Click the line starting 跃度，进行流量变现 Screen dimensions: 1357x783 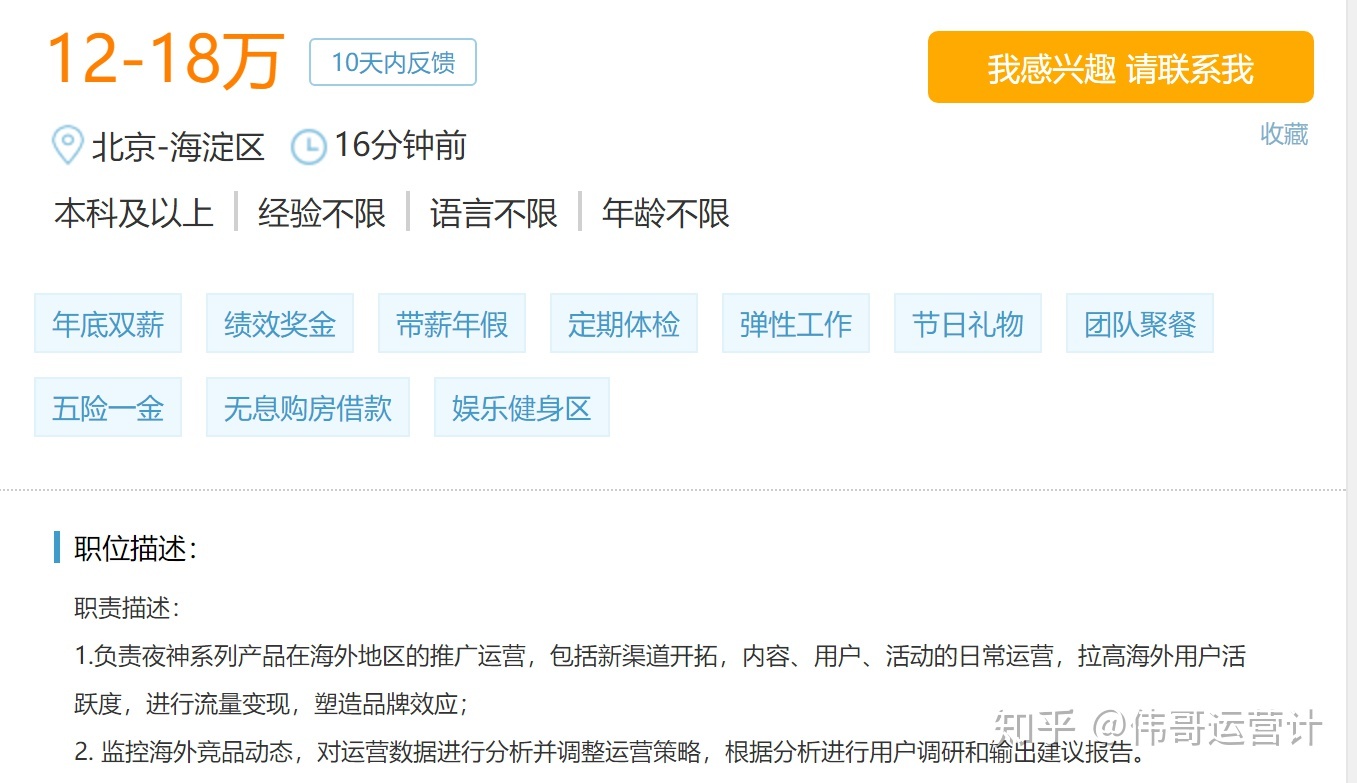271,704
